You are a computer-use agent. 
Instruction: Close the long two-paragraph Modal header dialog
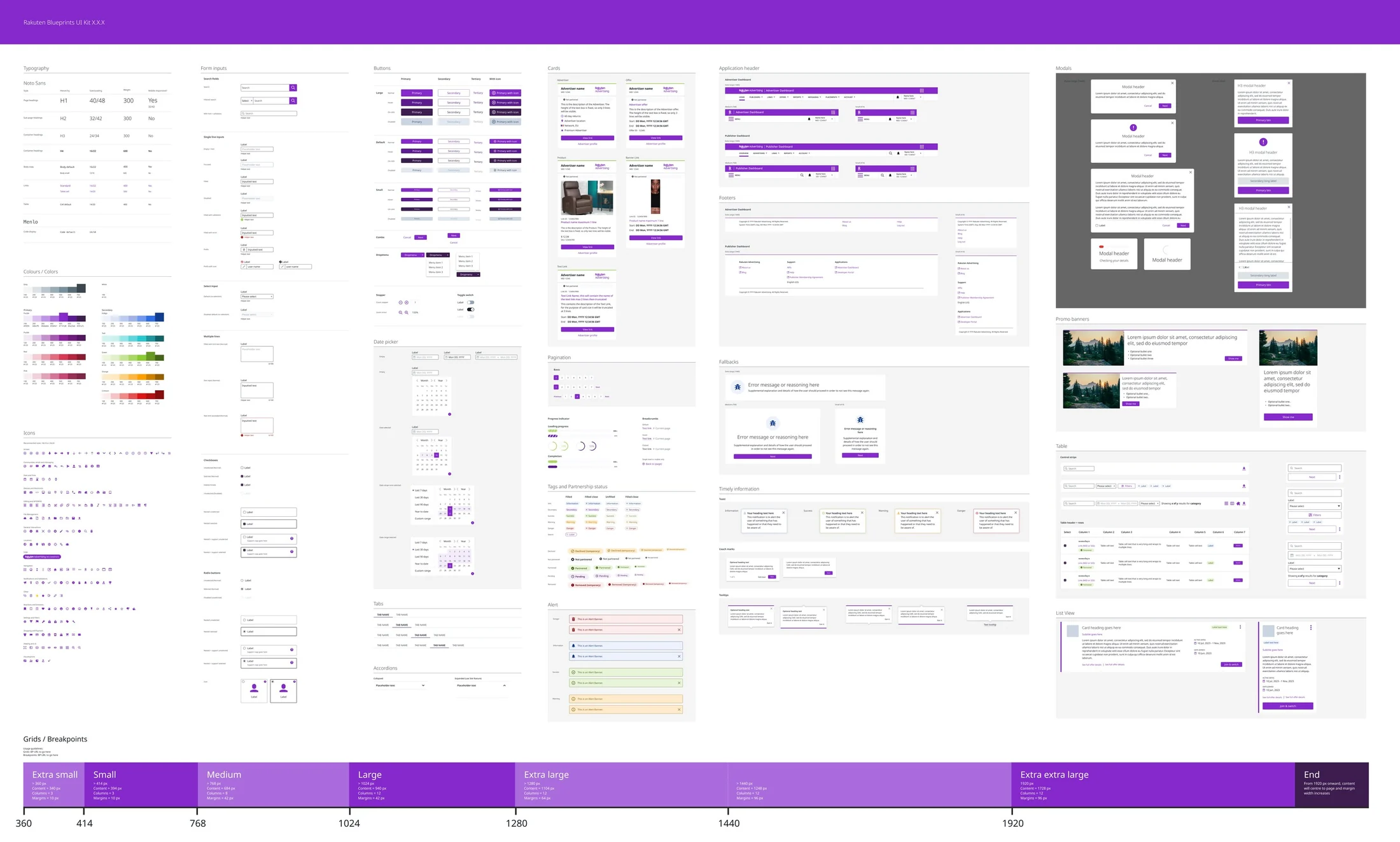[x=1190, y=171]
